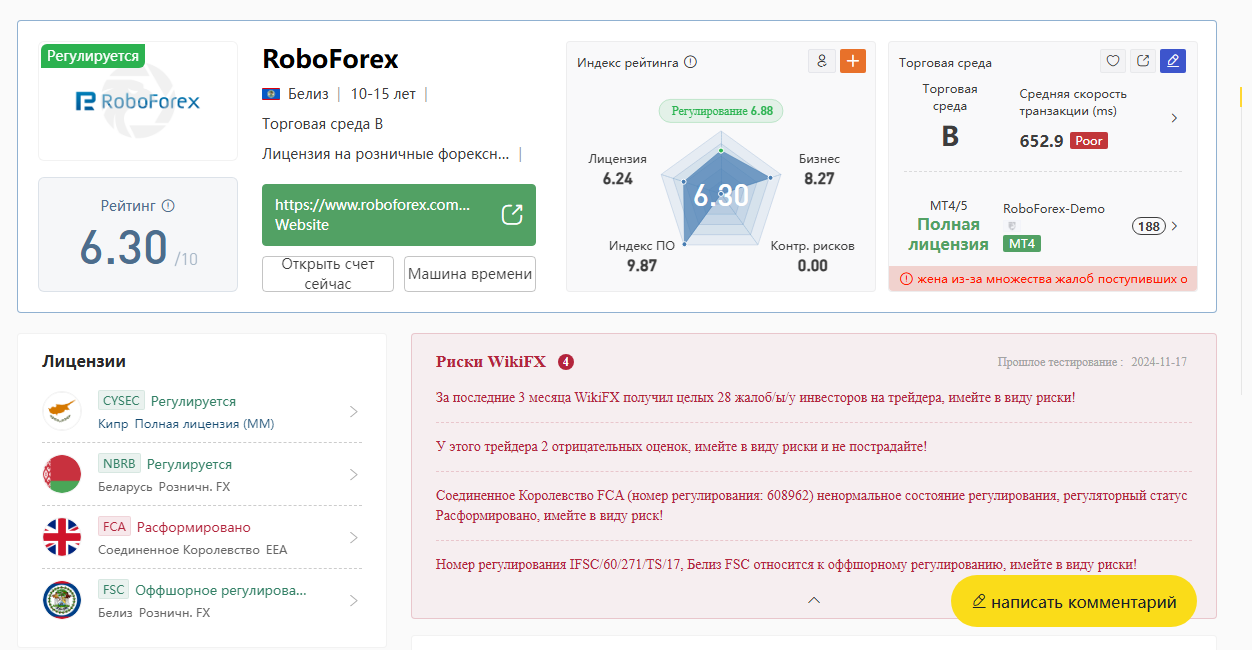Click RoboForex-Demo server name

(1054, 209)
